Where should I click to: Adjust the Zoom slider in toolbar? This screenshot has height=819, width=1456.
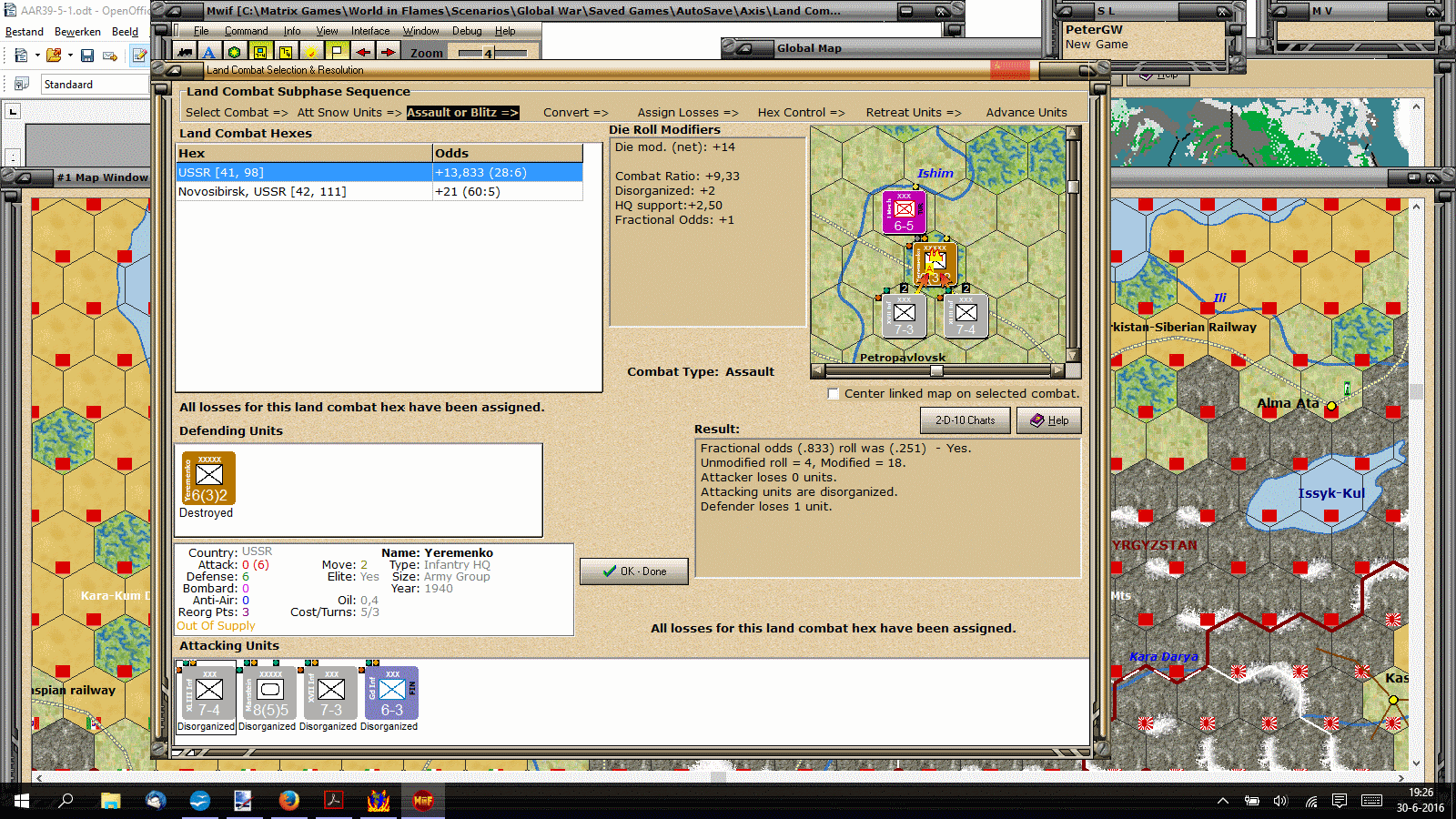pyautogui.click(x=492, y=53)
